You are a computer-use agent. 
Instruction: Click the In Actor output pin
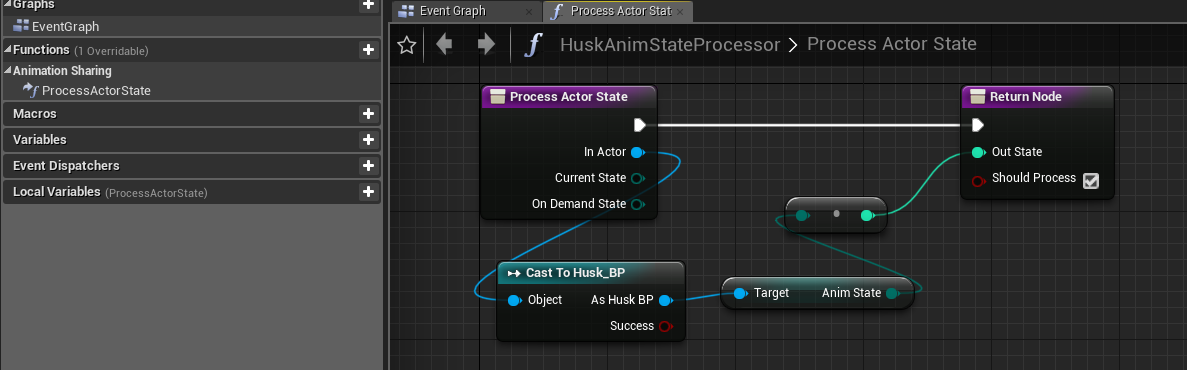pos(637,152)
